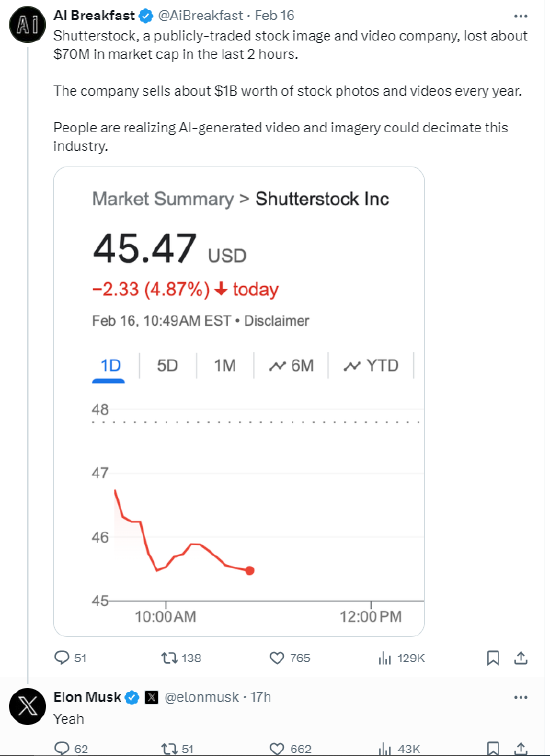This screenshot has width=550, height=756.
Task: Open more options on Elon Musk reply
Action: 521,697
